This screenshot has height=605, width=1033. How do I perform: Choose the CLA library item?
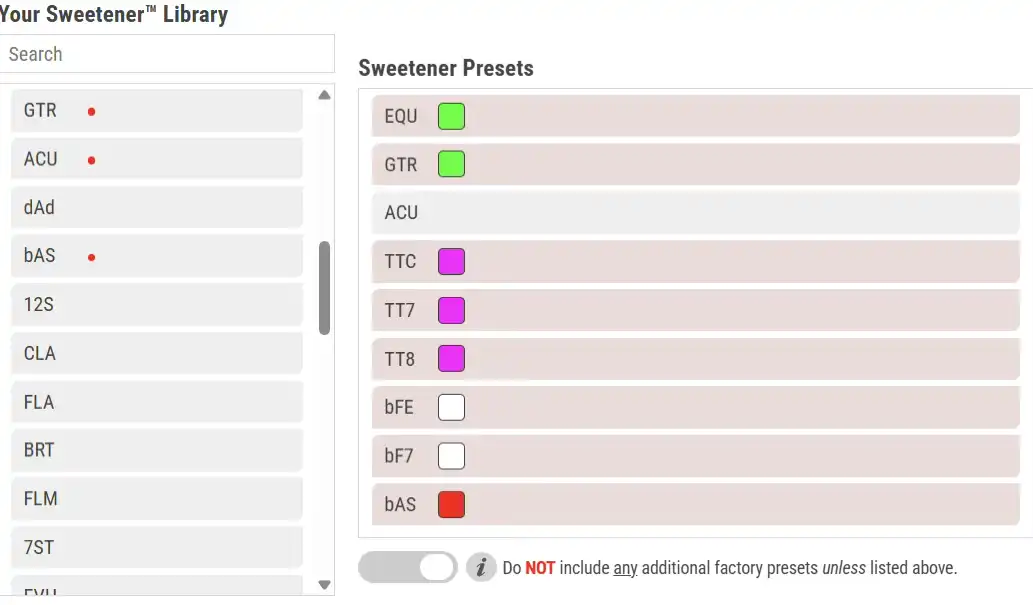click(157, 353)
